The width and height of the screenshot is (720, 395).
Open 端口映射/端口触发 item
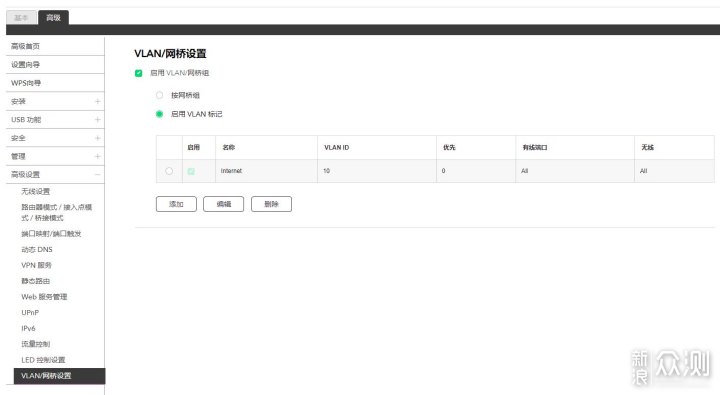[x=51, y=234]
